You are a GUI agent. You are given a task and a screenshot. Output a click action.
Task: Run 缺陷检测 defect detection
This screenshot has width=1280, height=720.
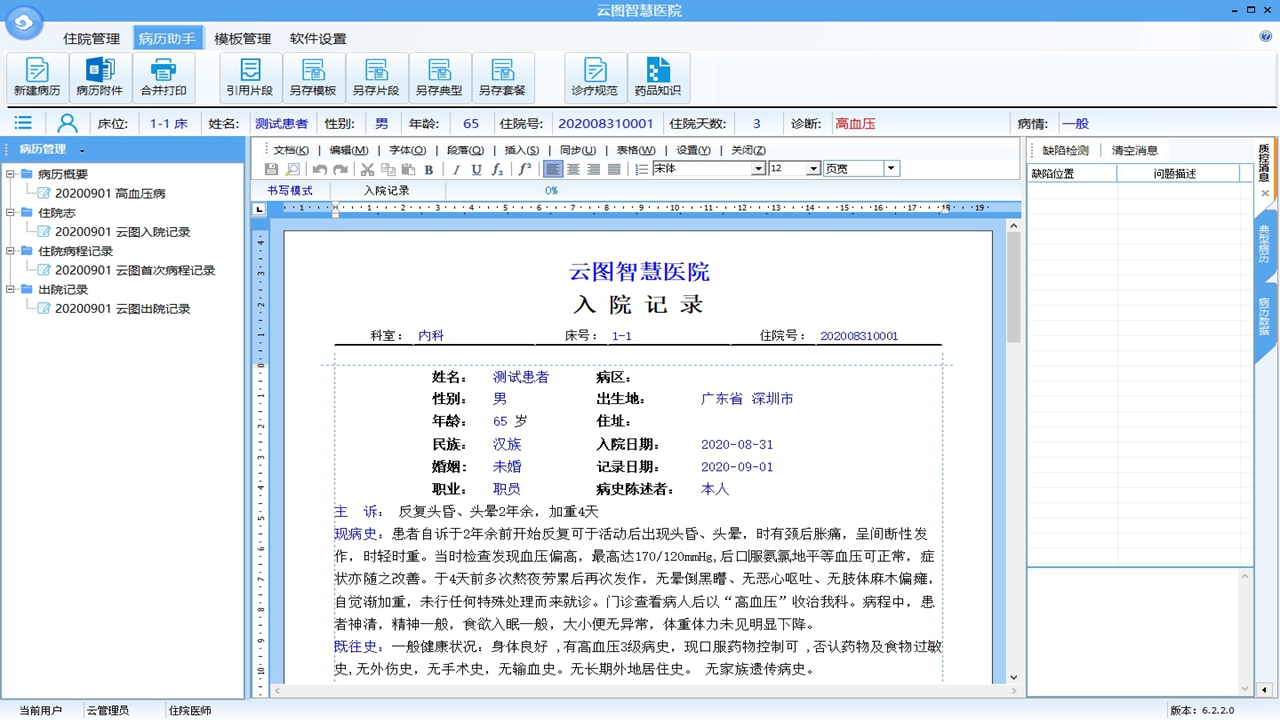click(x=1064, y=150)
